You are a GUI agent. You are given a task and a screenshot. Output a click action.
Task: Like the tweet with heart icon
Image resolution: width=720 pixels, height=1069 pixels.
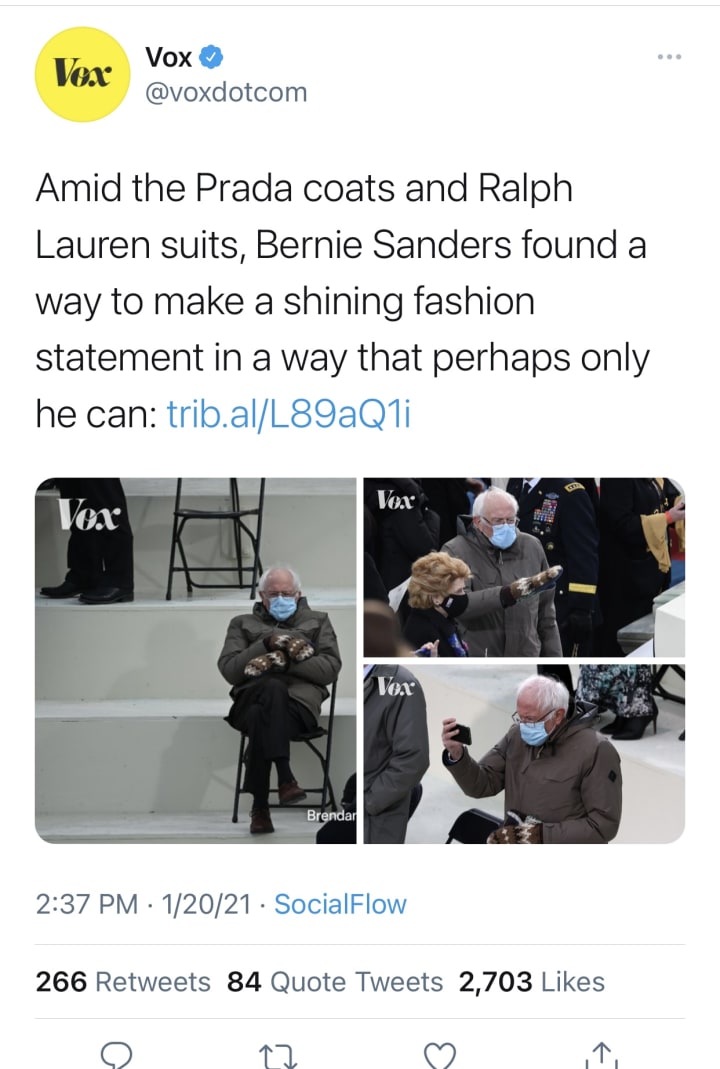click(440, 1055)
